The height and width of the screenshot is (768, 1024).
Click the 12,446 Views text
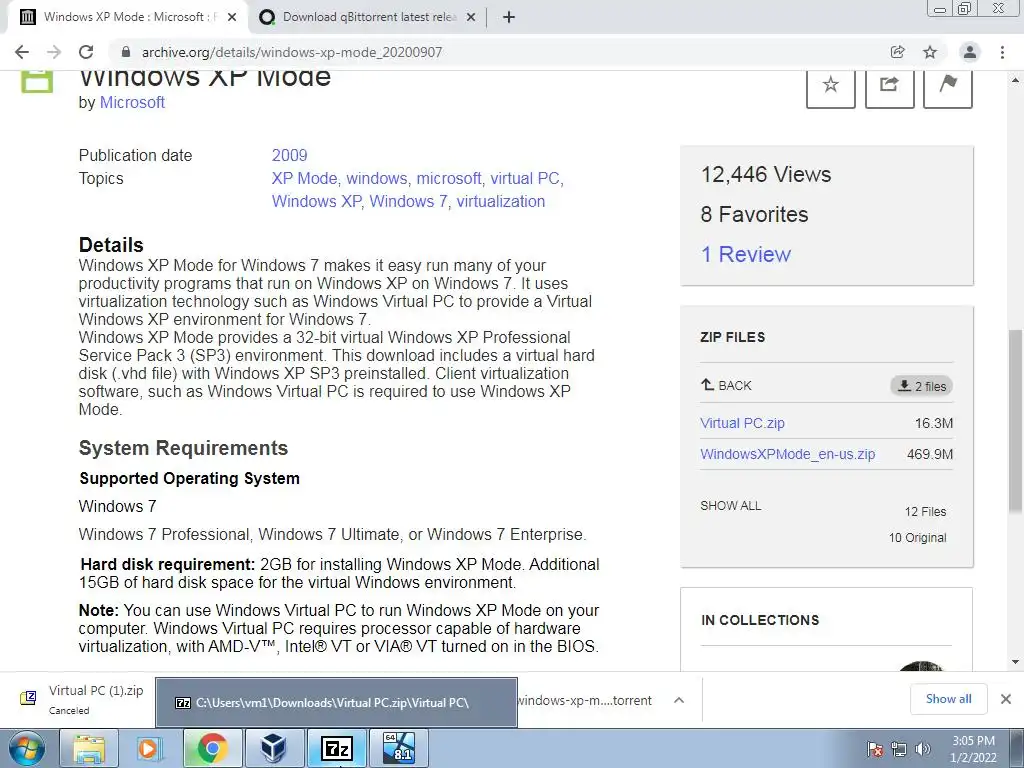[x=766, y=174]
